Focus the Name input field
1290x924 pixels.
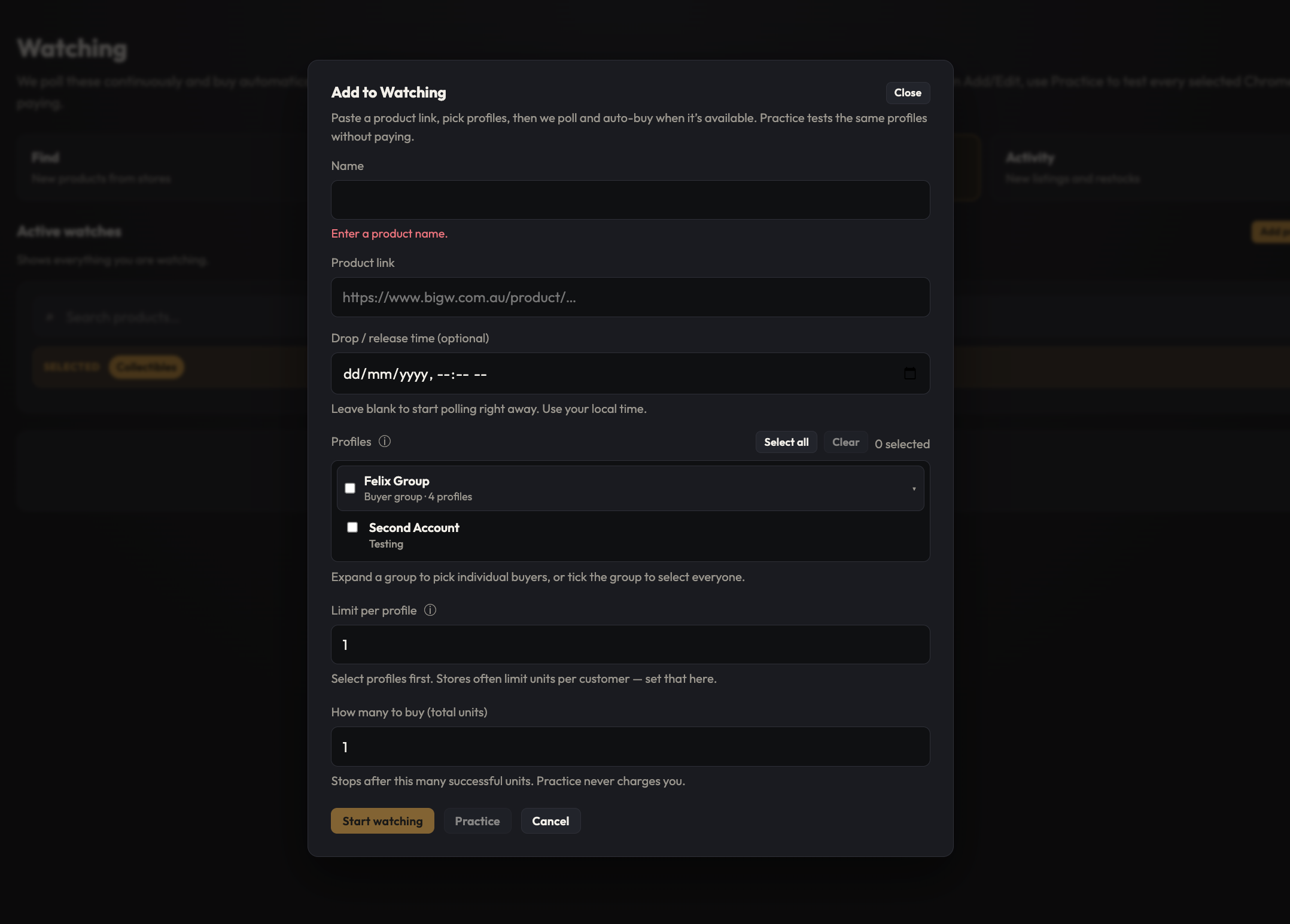(631, 200)
